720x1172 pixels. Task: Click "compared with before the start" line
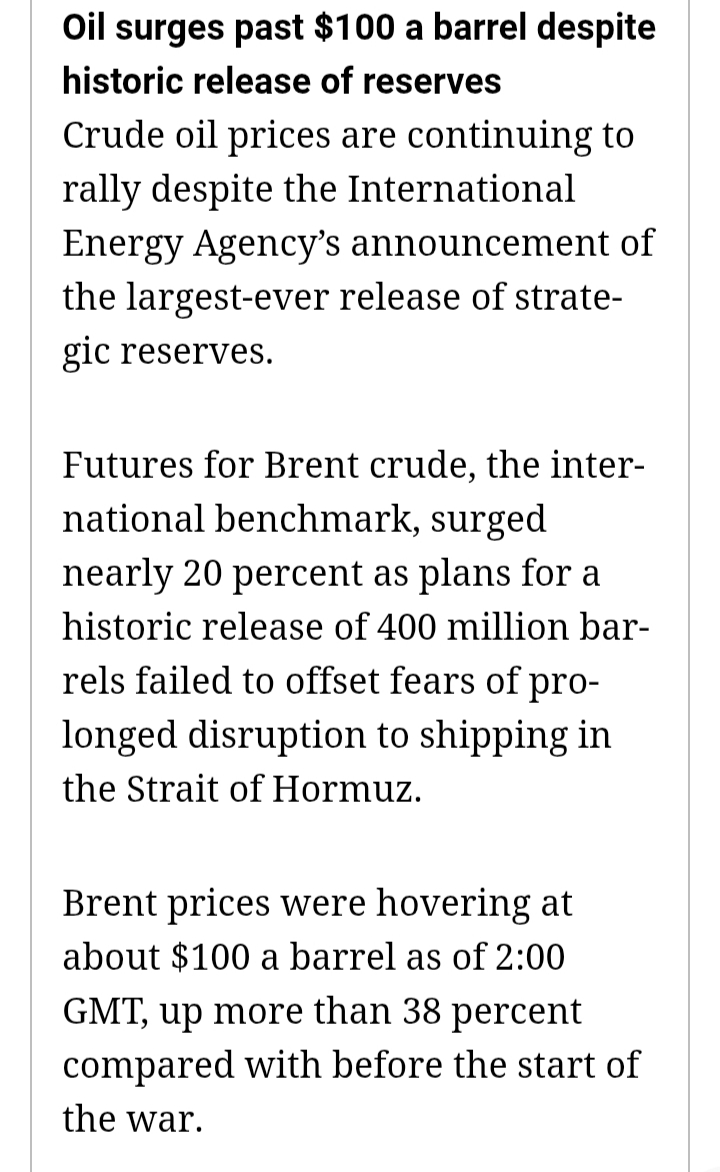pos(350,1065)
